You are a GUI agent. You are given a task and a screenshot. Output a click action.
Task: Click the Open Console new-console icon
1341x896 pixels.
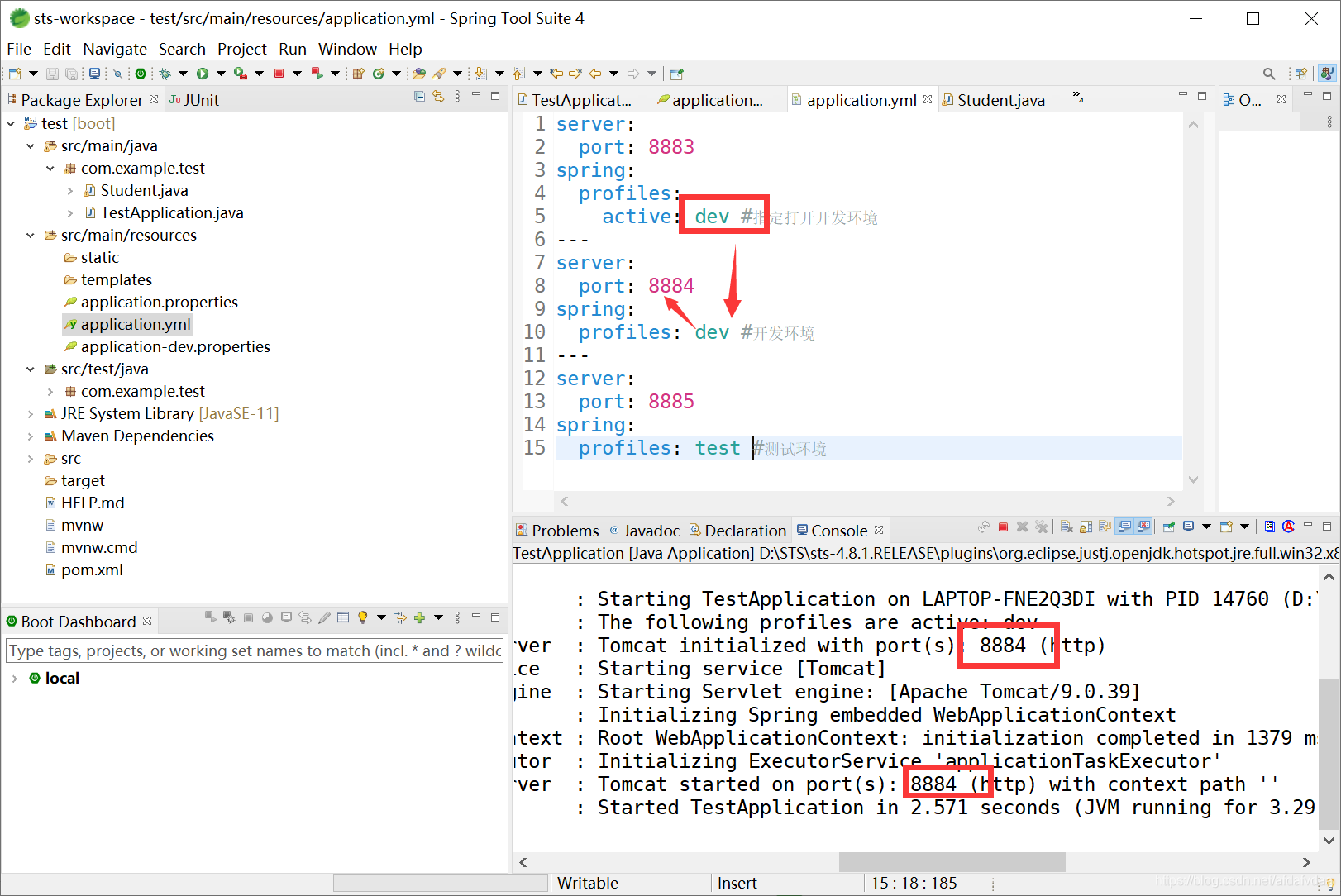(1225, 527)
